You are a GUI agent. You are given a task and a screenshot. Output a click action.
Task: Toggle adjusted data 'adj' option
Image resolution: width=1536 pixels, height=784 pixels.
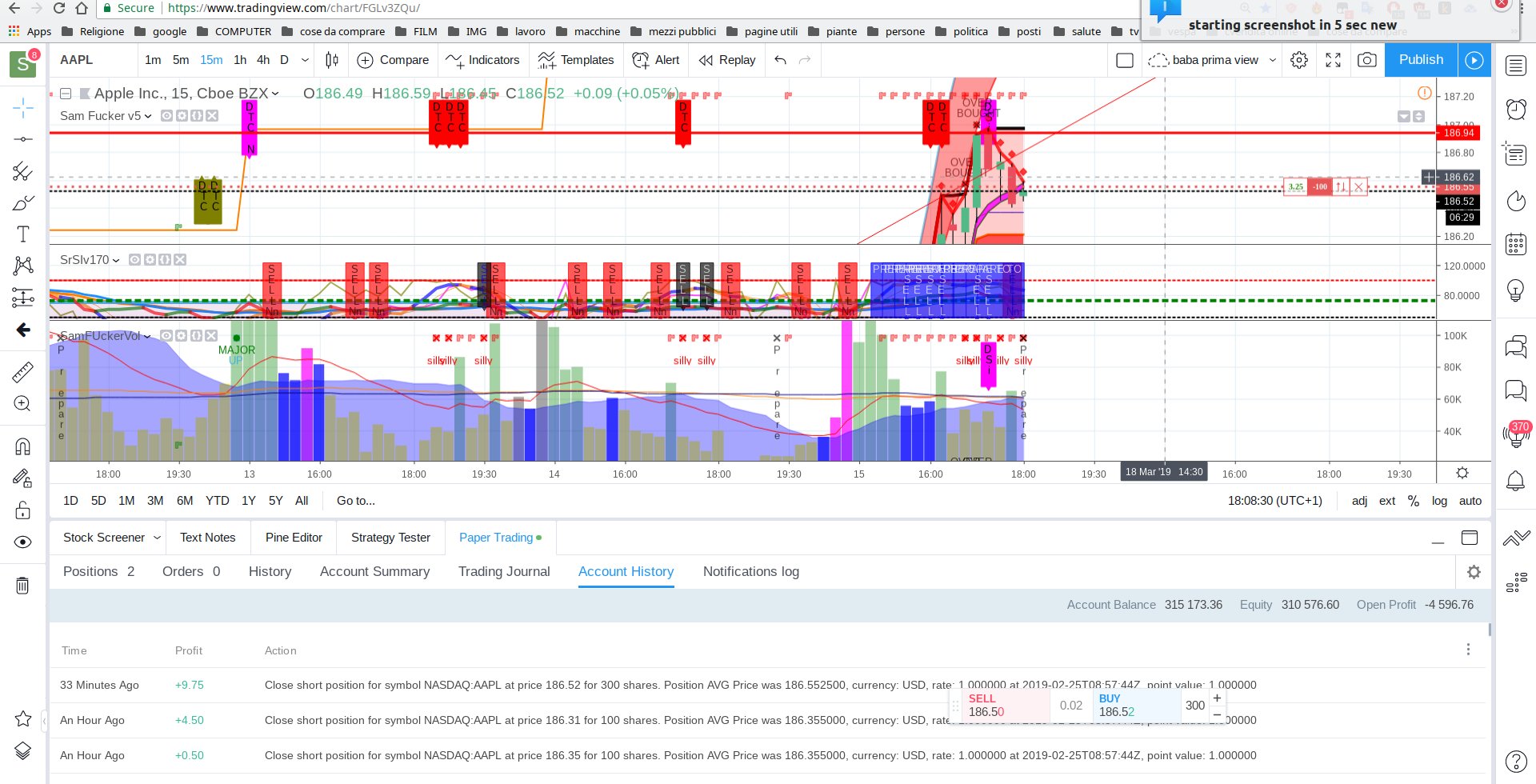pos(1359,501)
